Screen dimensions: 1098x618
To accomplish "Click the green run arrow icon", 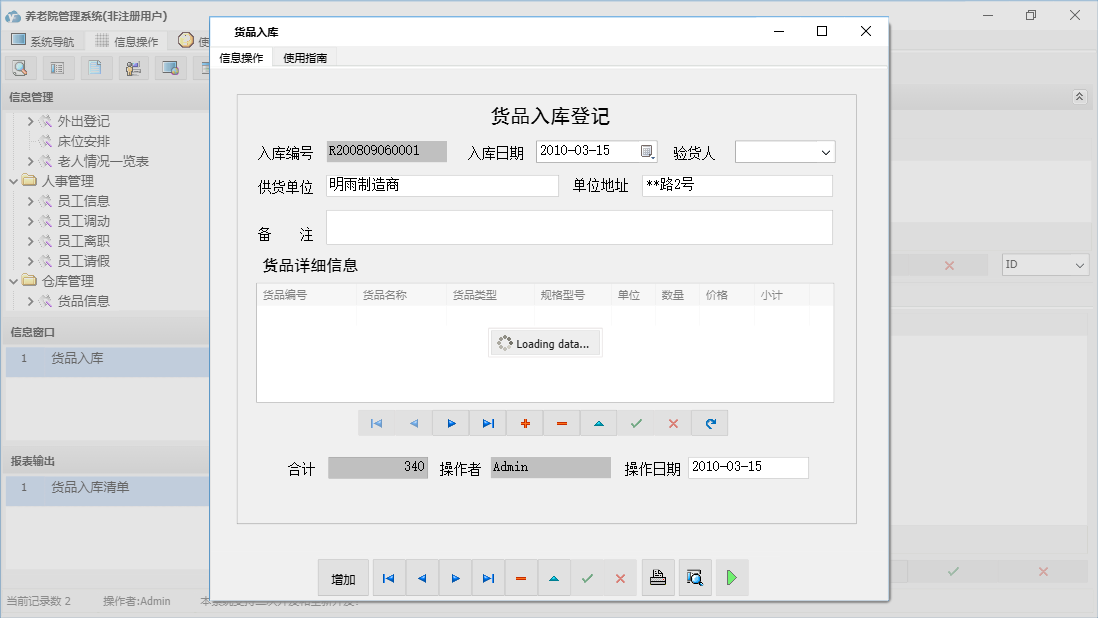I will pos(731,577).
